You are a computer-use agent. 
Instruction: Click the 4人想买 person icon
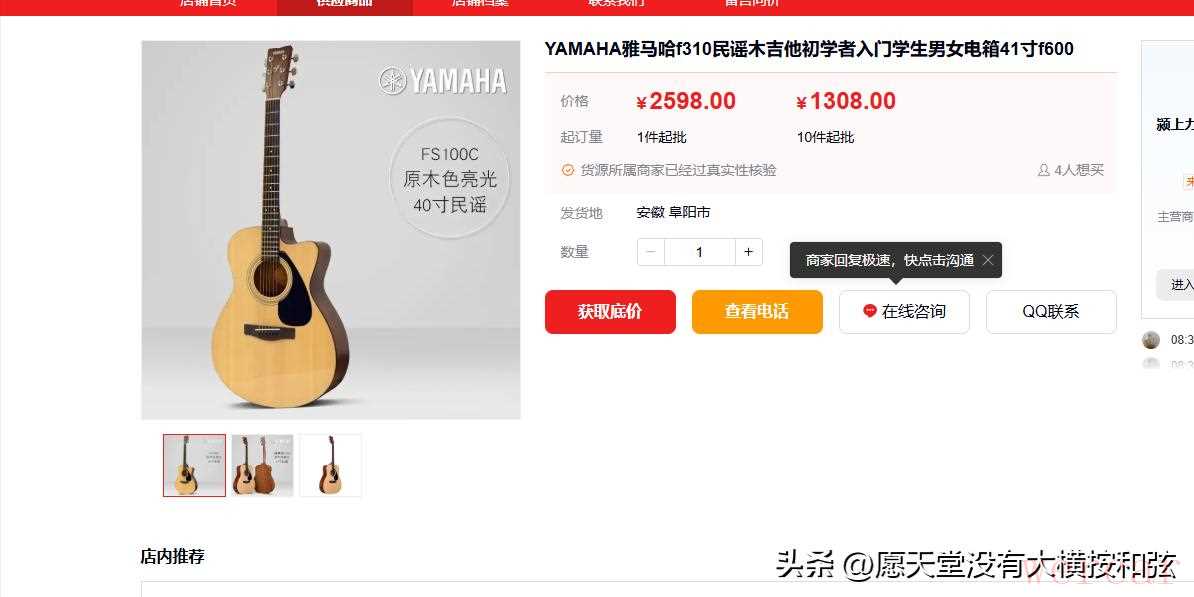point(1044,171)
